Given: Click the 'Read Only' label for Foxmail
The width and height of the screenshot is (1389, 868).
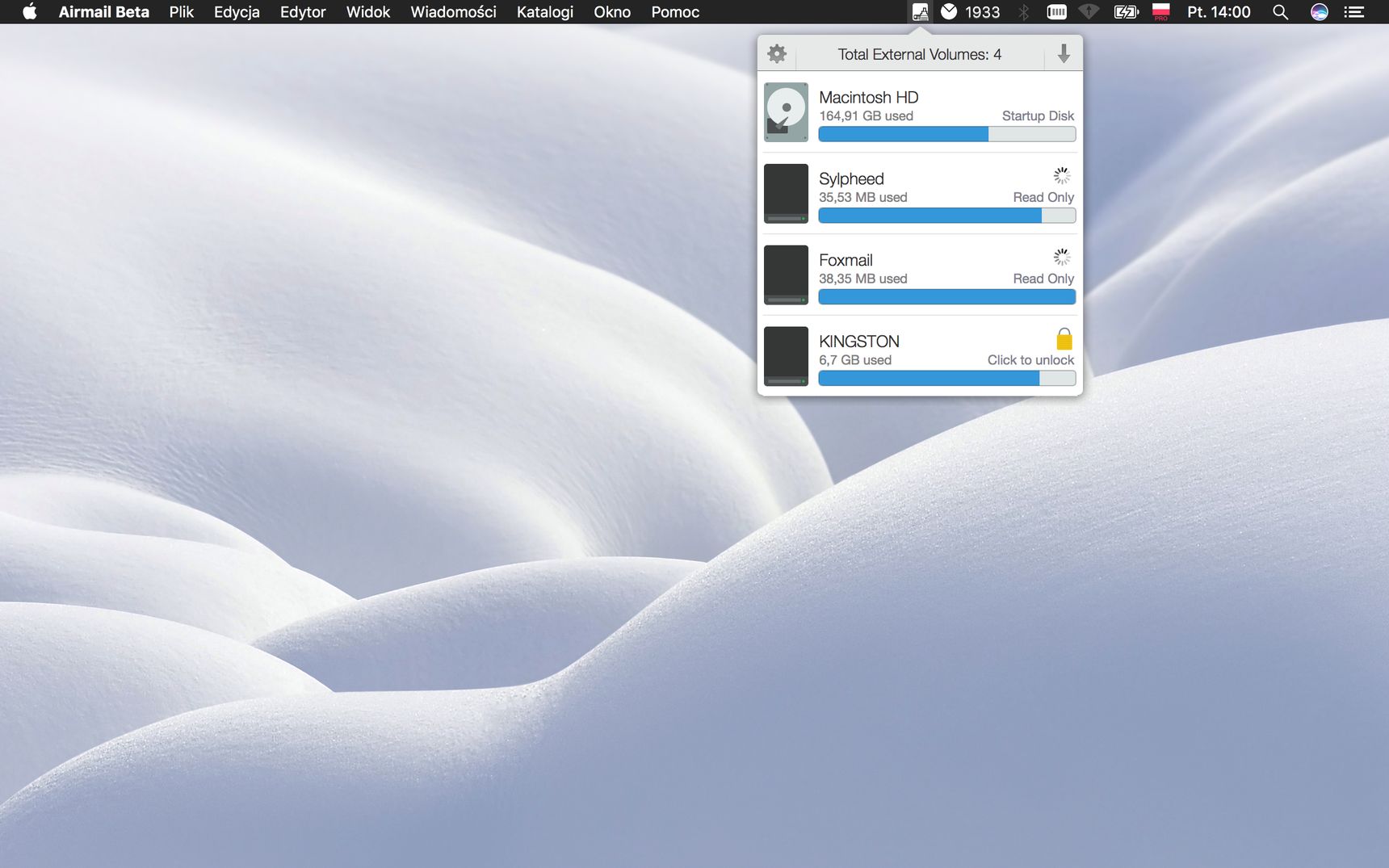Looking at the screenshot, I should [1043, 279].
